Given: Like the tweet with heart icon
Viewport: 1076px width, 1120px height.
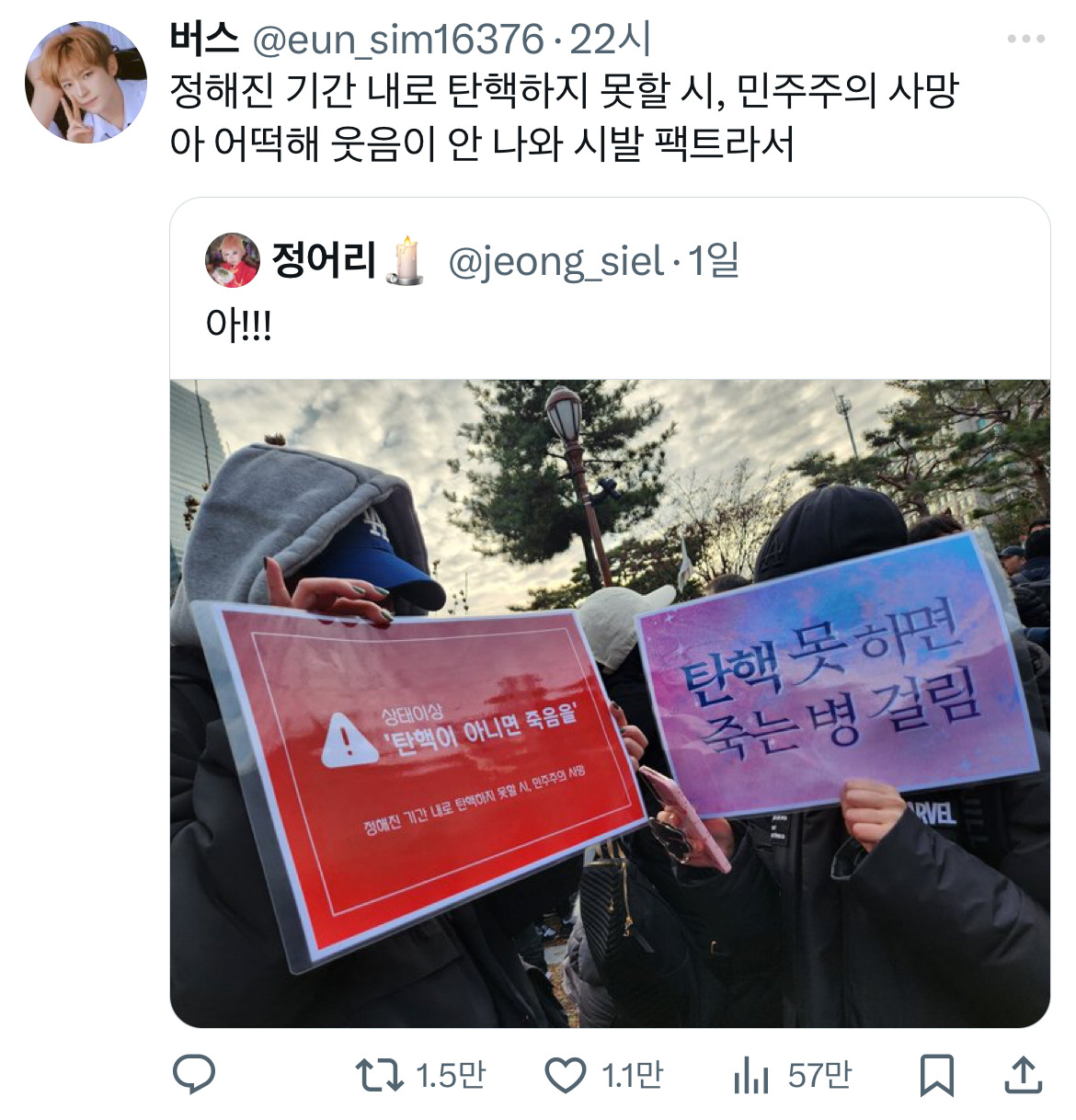Looking at the screenshot, I should 566,1075.
